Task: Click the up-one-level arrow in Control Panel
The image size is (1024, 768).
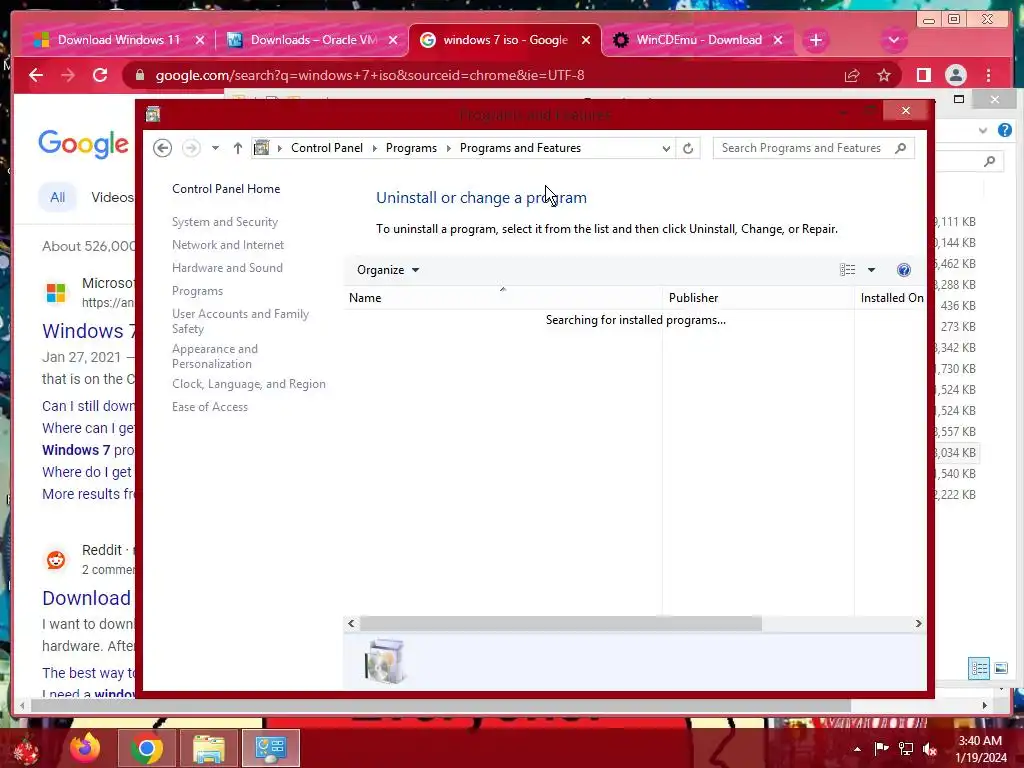Action: [238, 148]
